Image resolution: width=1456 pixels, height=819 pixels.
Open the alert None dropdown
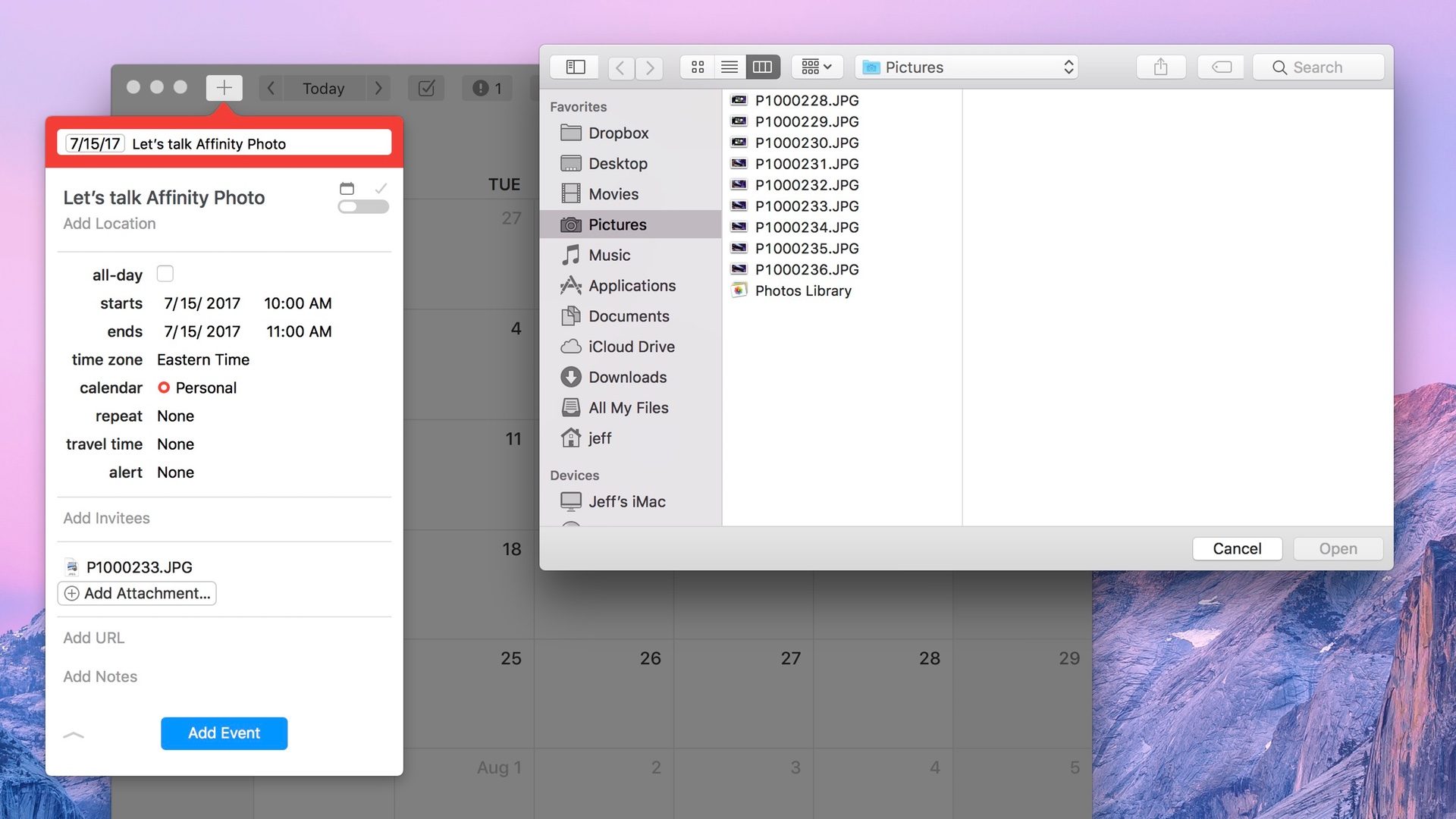tap(175, 472)
